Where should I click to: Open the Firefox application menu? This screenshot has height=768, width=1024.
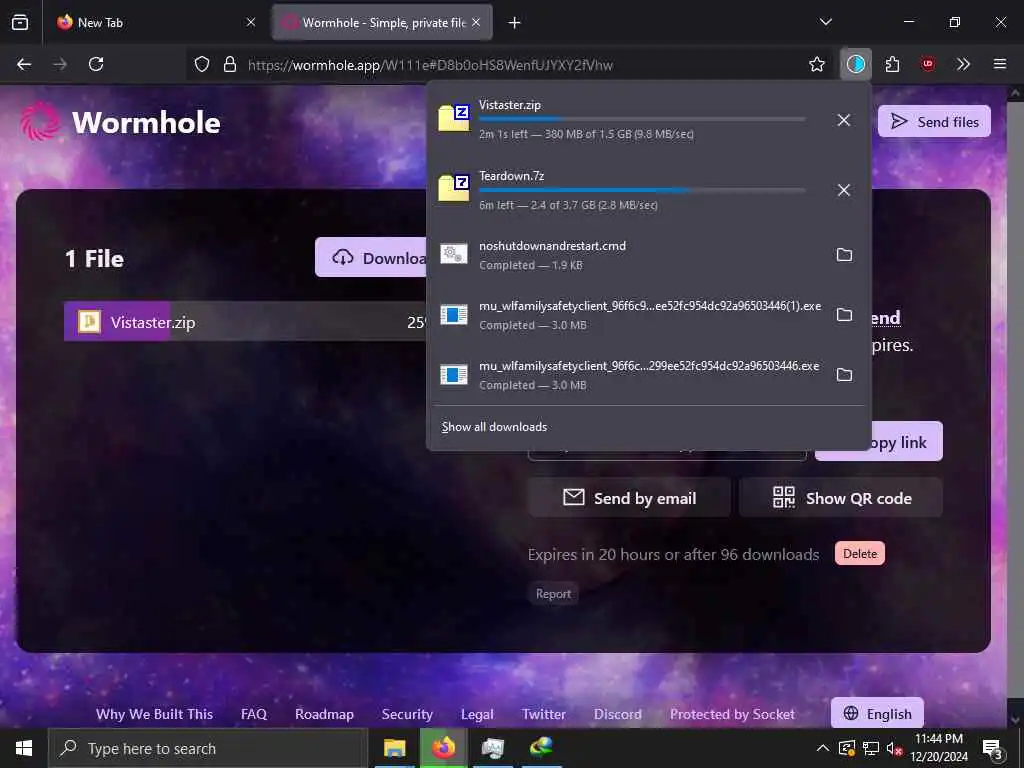pos(1000,64)
